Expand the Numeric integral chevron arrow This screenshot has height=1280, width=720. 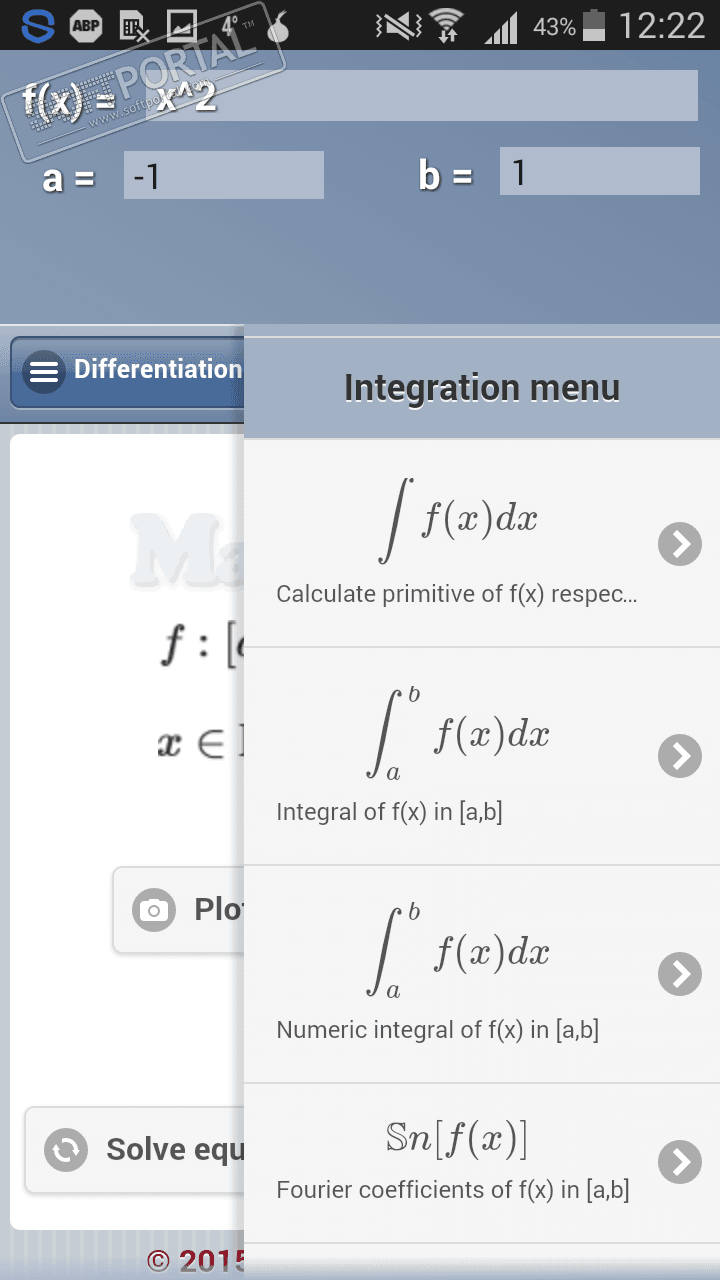click(x=680, y=973)
